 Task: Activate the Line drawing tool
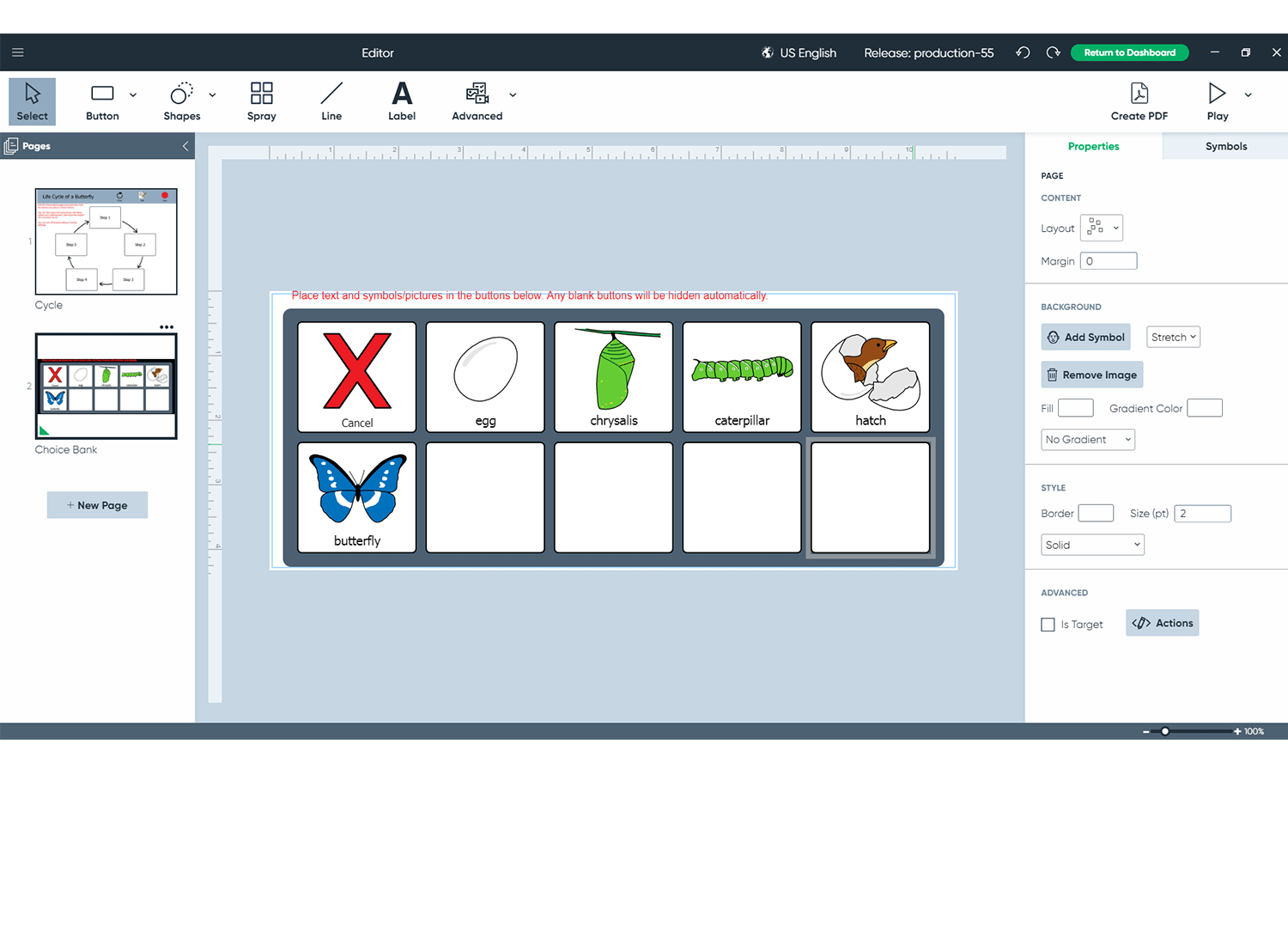pos(331,101)
